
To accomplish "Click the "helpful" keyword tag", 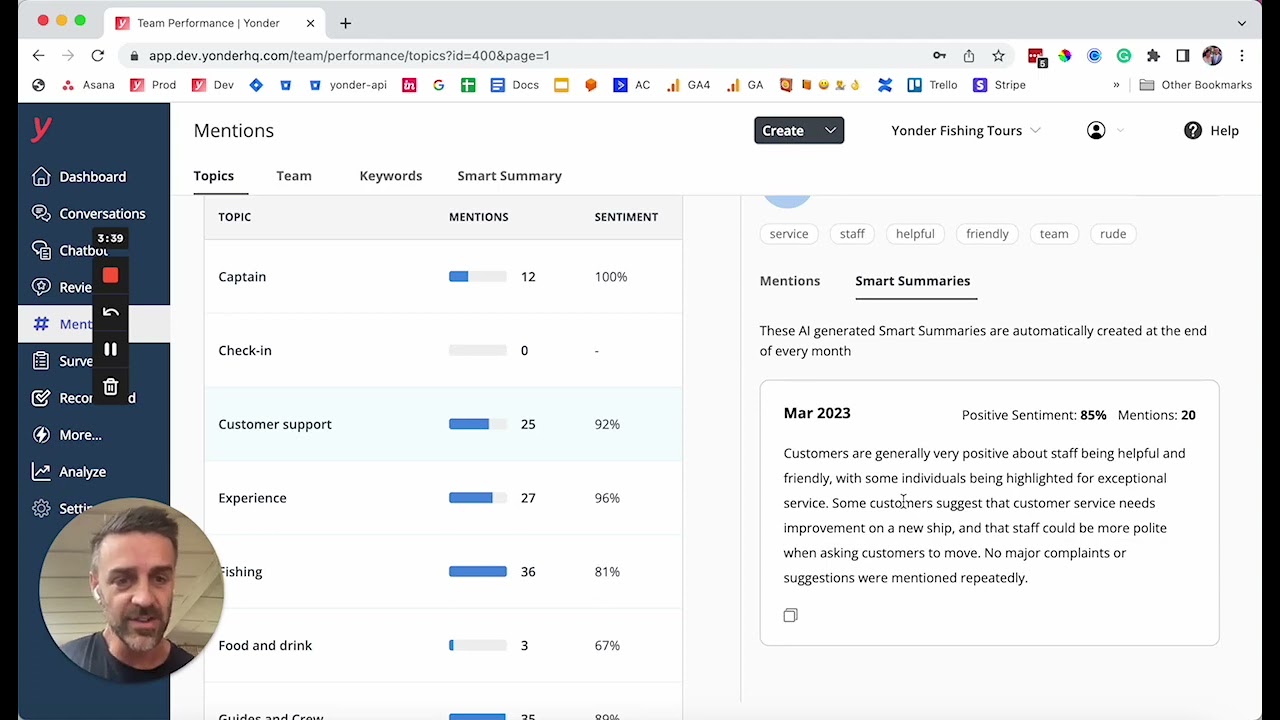I will 915,234.
